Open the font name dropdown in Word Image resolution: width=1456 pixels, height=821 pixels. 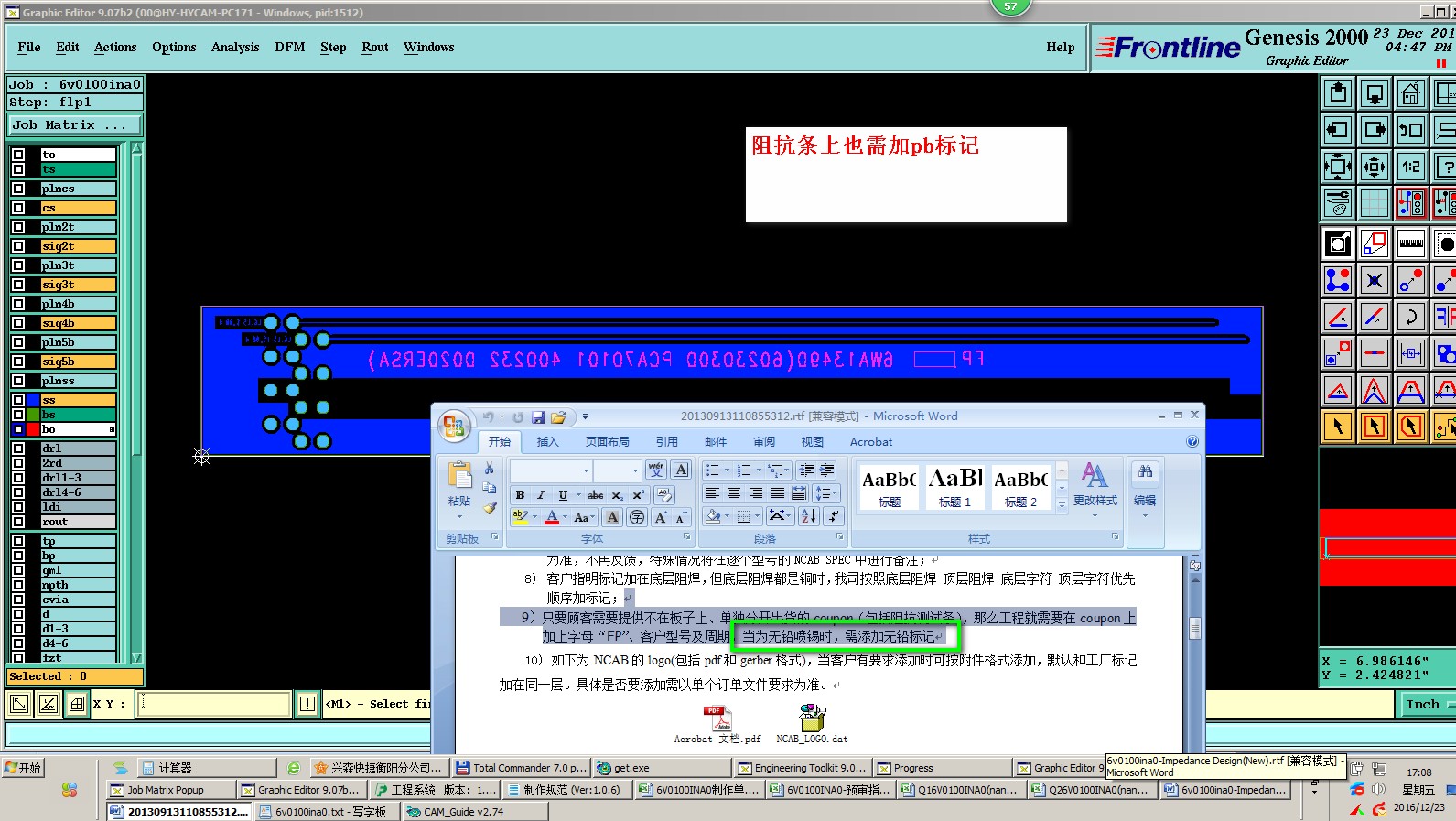pos(586,470)
